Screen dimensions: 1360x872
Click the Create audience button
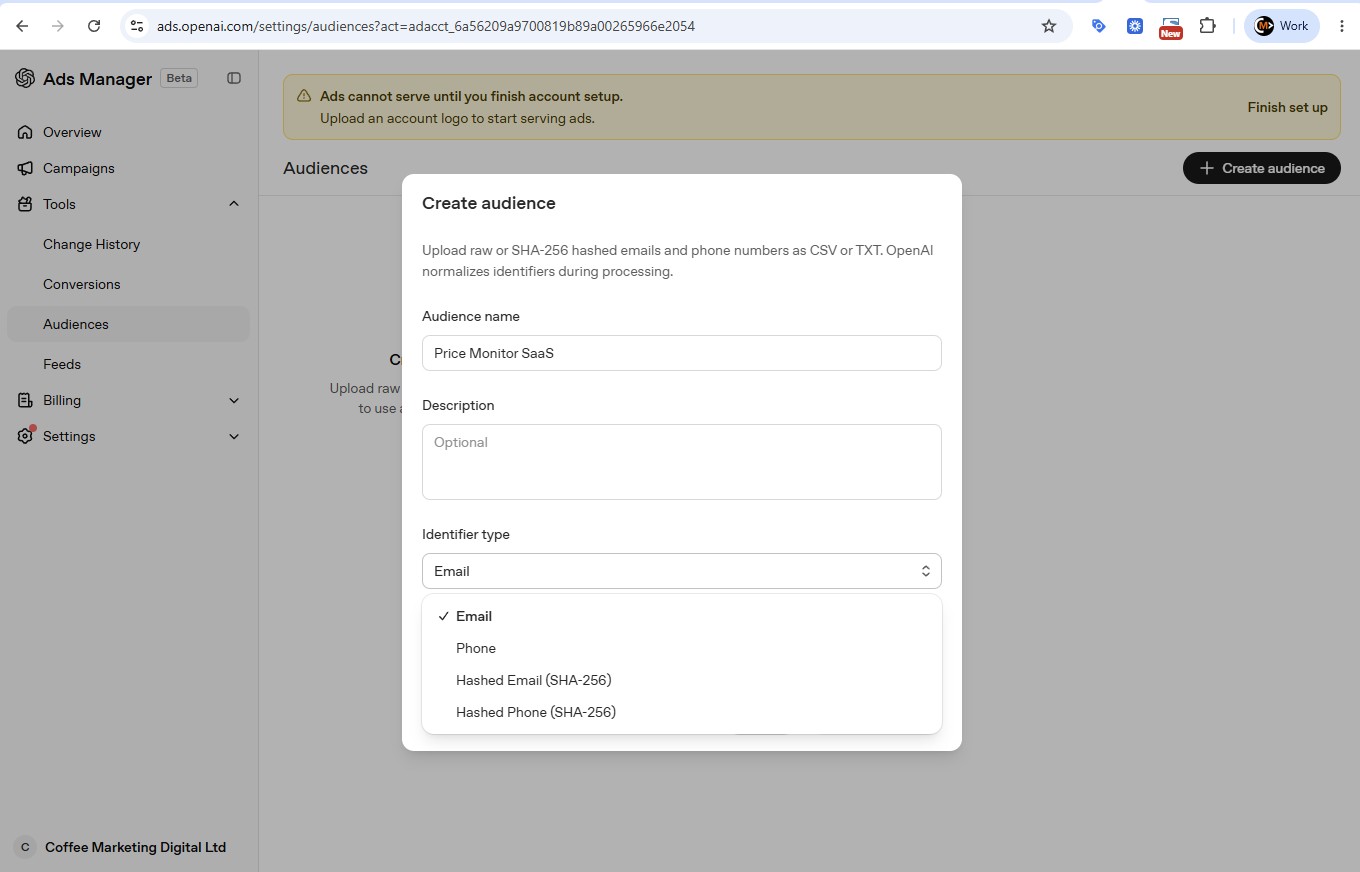(1261, 168)
